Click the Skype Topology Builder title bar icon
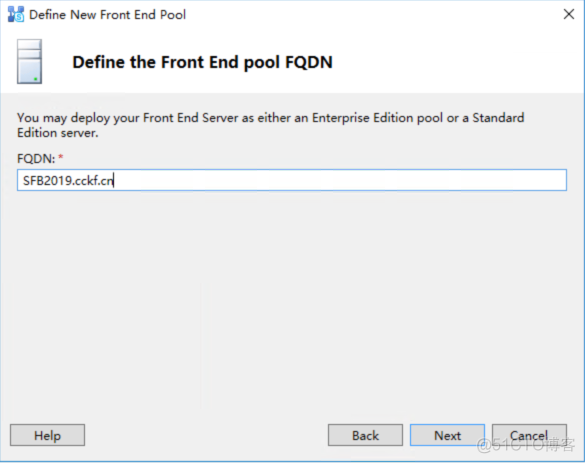This screenshot has height=463, width=585. [16, 15]
